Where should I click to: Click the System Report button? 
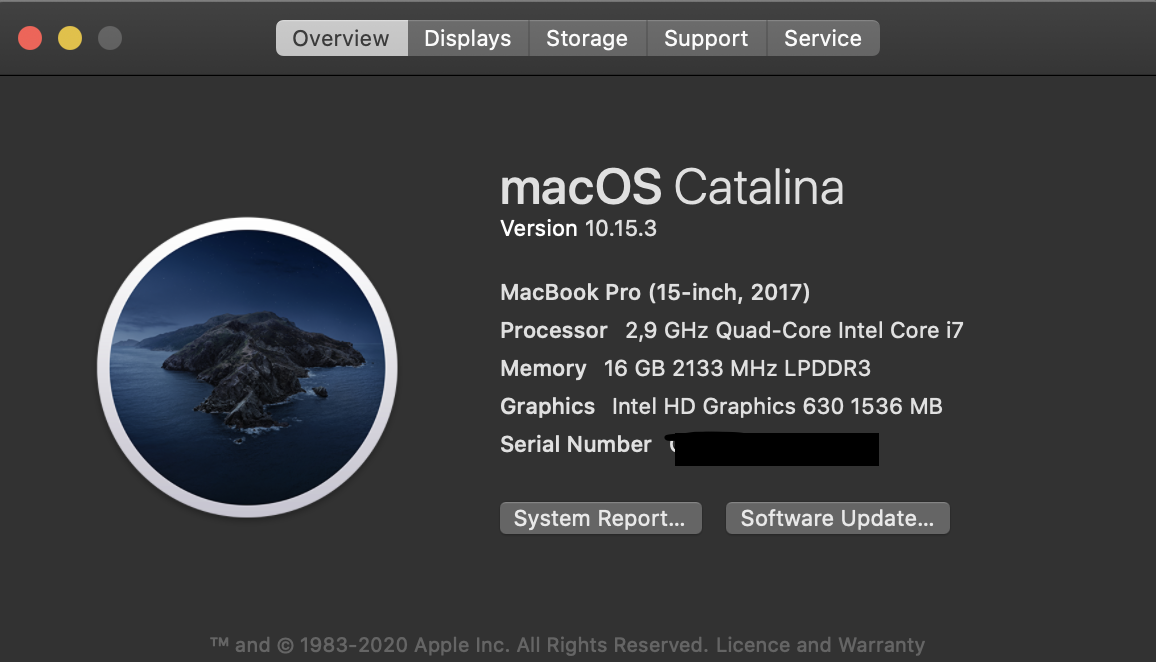click(600, 518)
